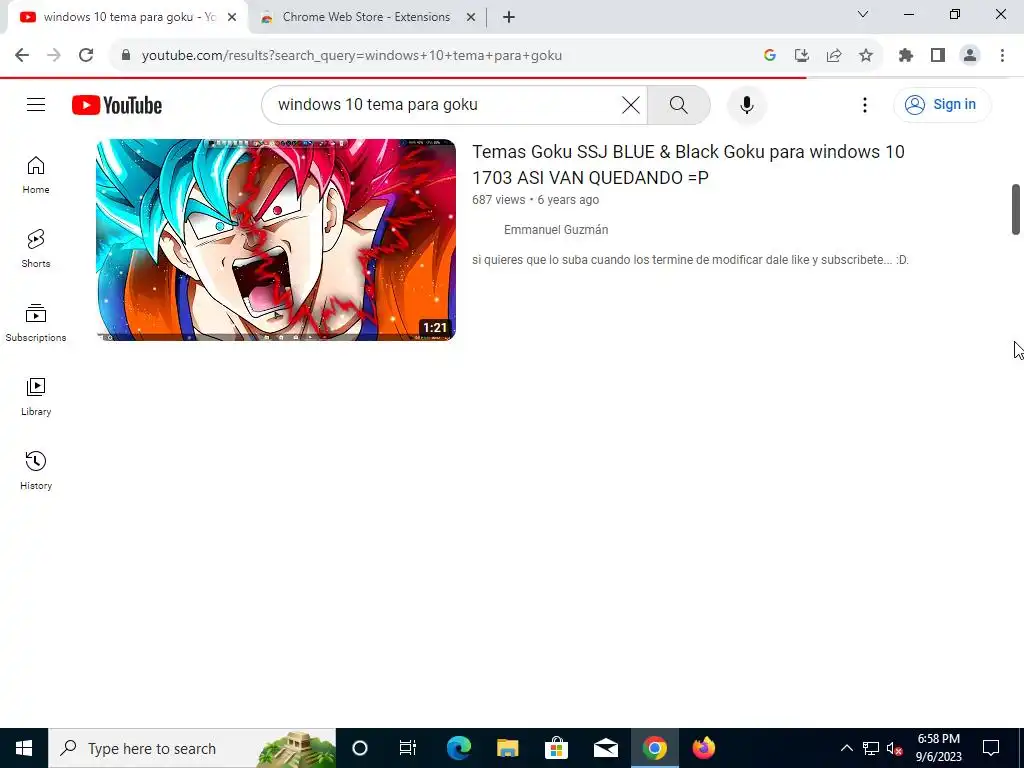Open Shorts in the sidebar
The width and height of the screenshot is (1024, 768).
36,249
